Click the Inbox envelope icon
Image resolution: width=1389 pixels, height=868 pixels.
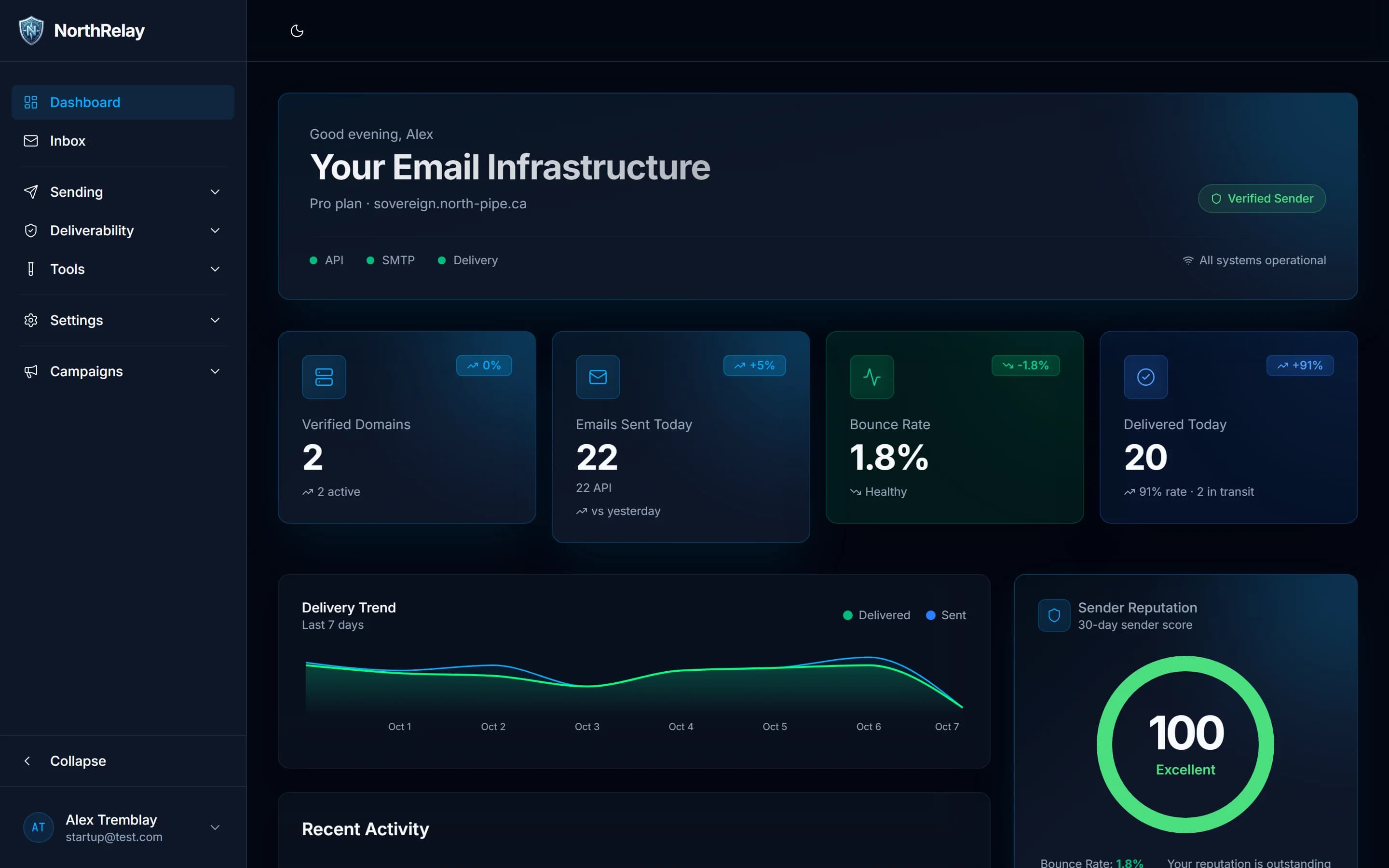click(31, 141)
